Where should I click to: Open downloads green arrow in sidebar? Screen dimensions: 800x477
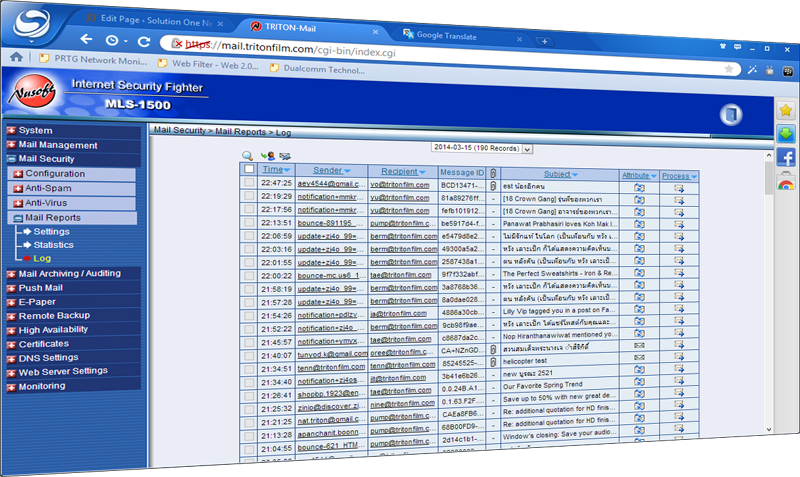(x=786, y=134)
